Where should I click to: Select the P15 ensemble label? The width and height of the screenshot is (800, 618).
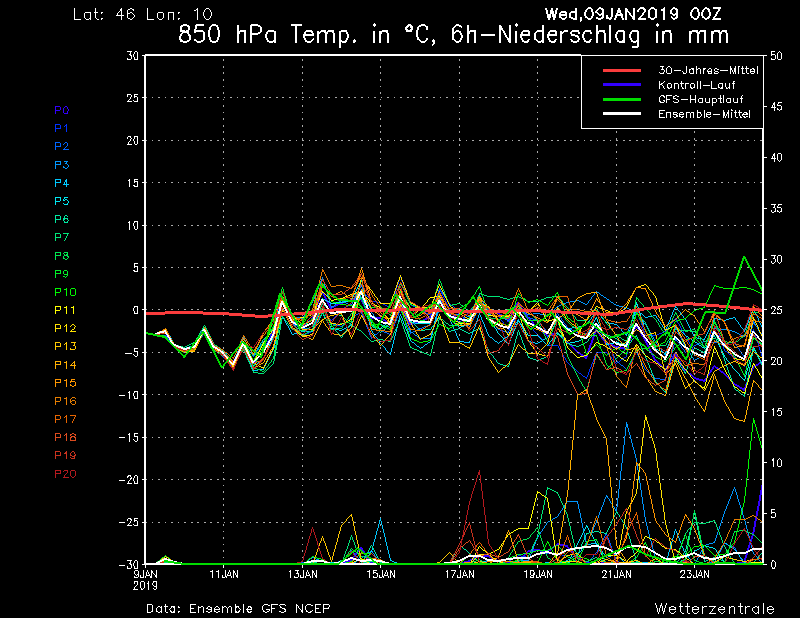click(x=65, y=383)
